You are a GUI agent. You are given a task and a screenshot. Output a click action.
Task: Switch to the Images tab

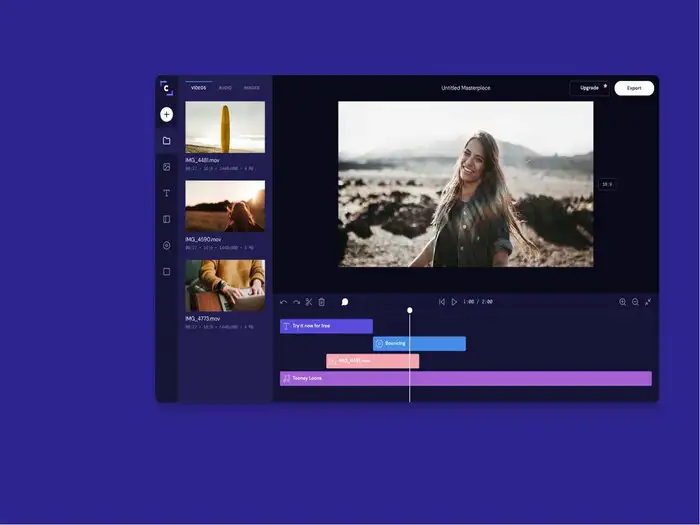[x=251, y=88]
